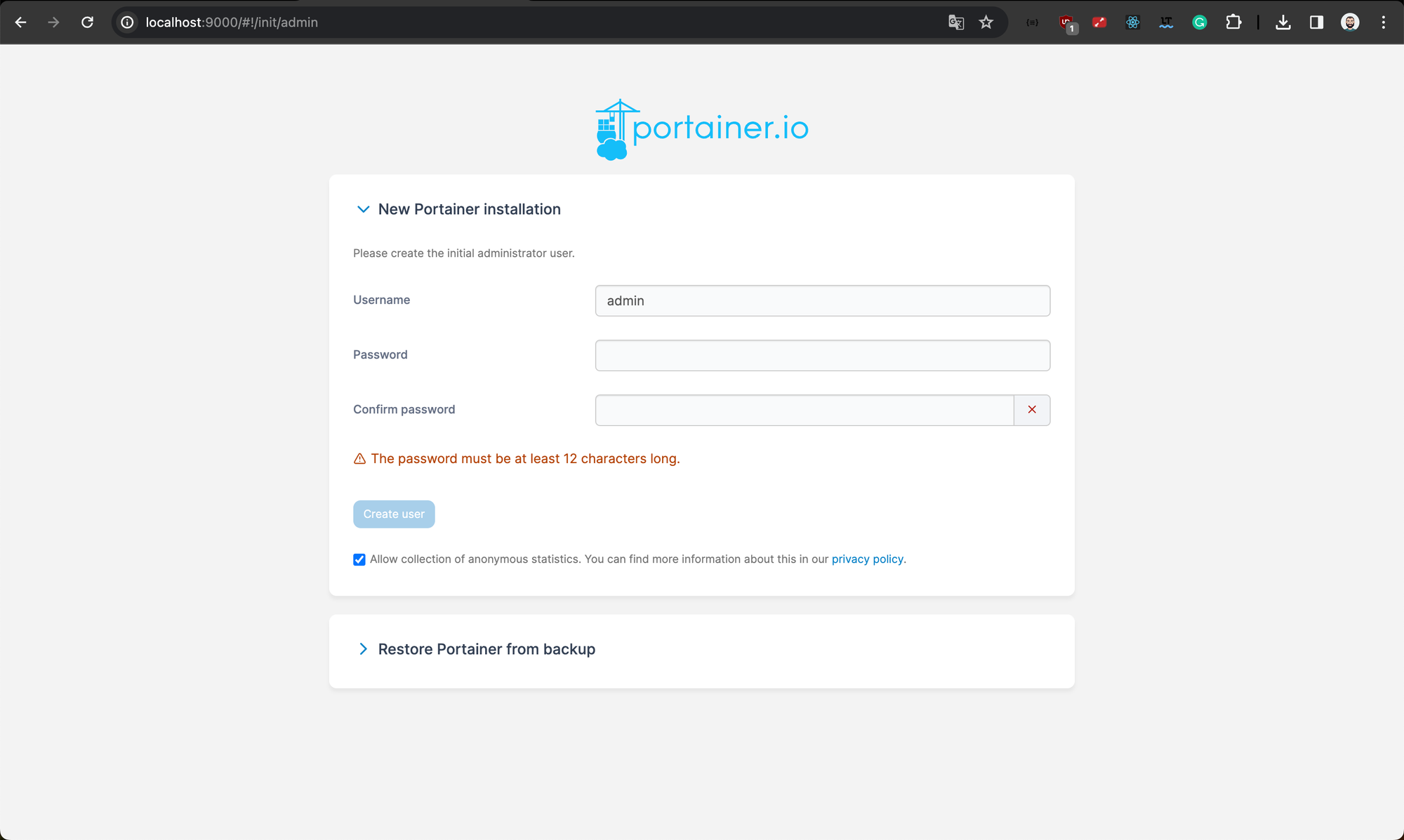Open the Chrome profile avatar menu
Image resolution: width=1404 pixels, height=840 pixels.
pyautogui.click(x=1349, y=22)
